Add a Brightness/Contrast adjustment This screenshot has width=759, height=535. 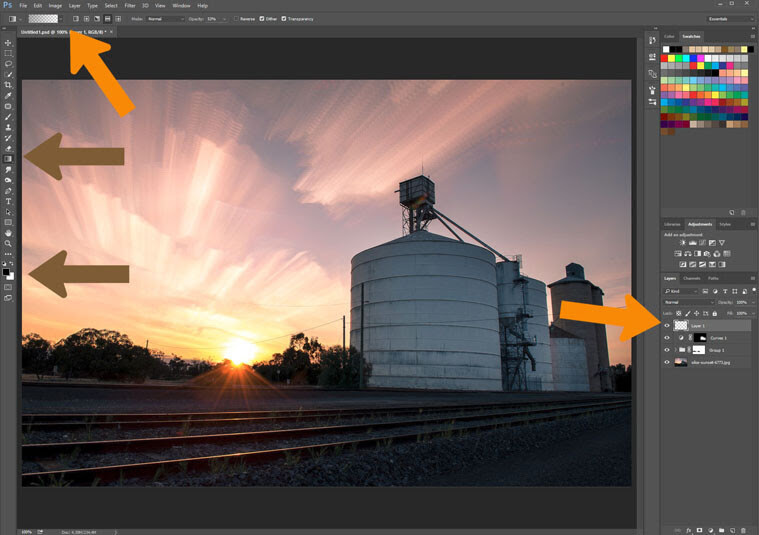(x=683, y=243)
